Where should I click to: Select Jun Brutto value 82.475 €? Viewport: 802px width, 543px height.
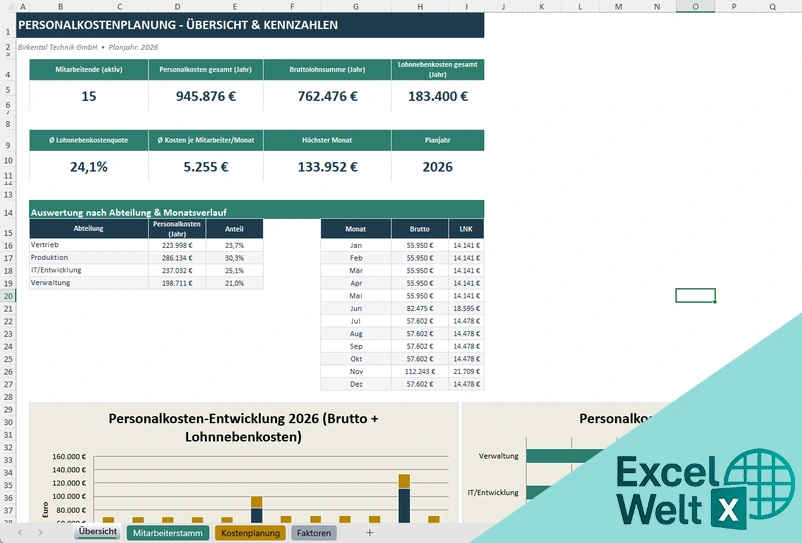pyautogui.click(x=419, y=308)
